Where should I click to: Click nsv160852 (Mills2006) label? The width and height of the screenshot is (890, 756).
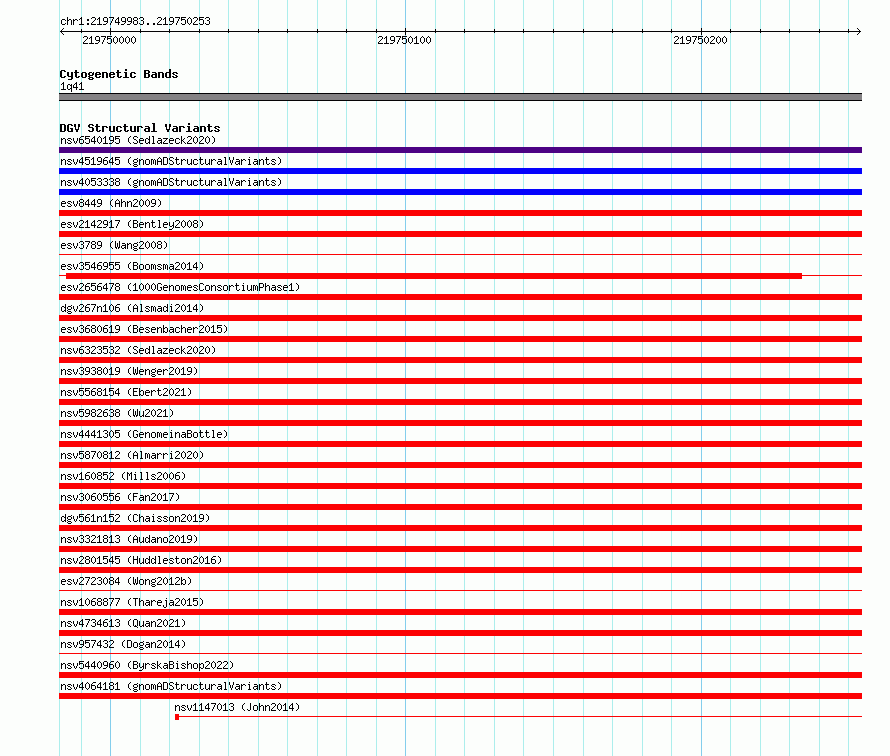(123, 476)
